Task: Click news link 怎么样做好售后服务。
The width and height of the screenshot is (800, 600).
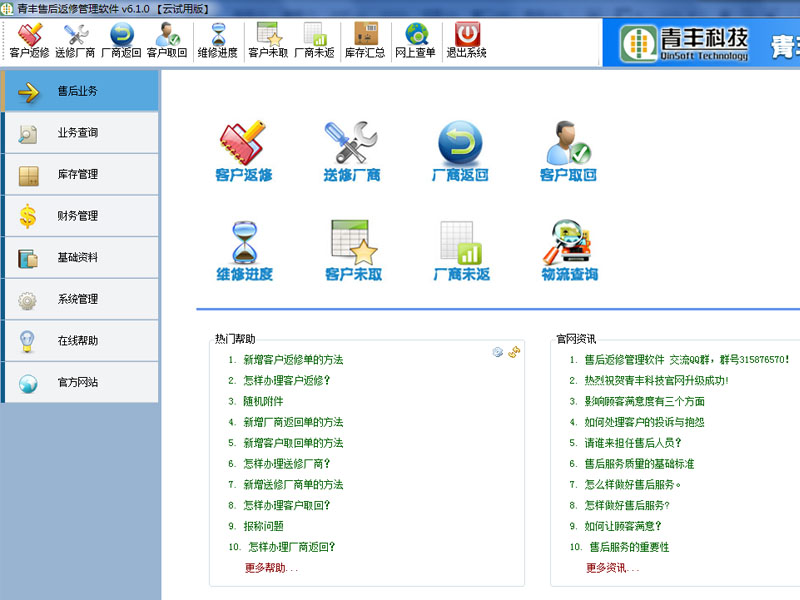Action: point(633,485)
